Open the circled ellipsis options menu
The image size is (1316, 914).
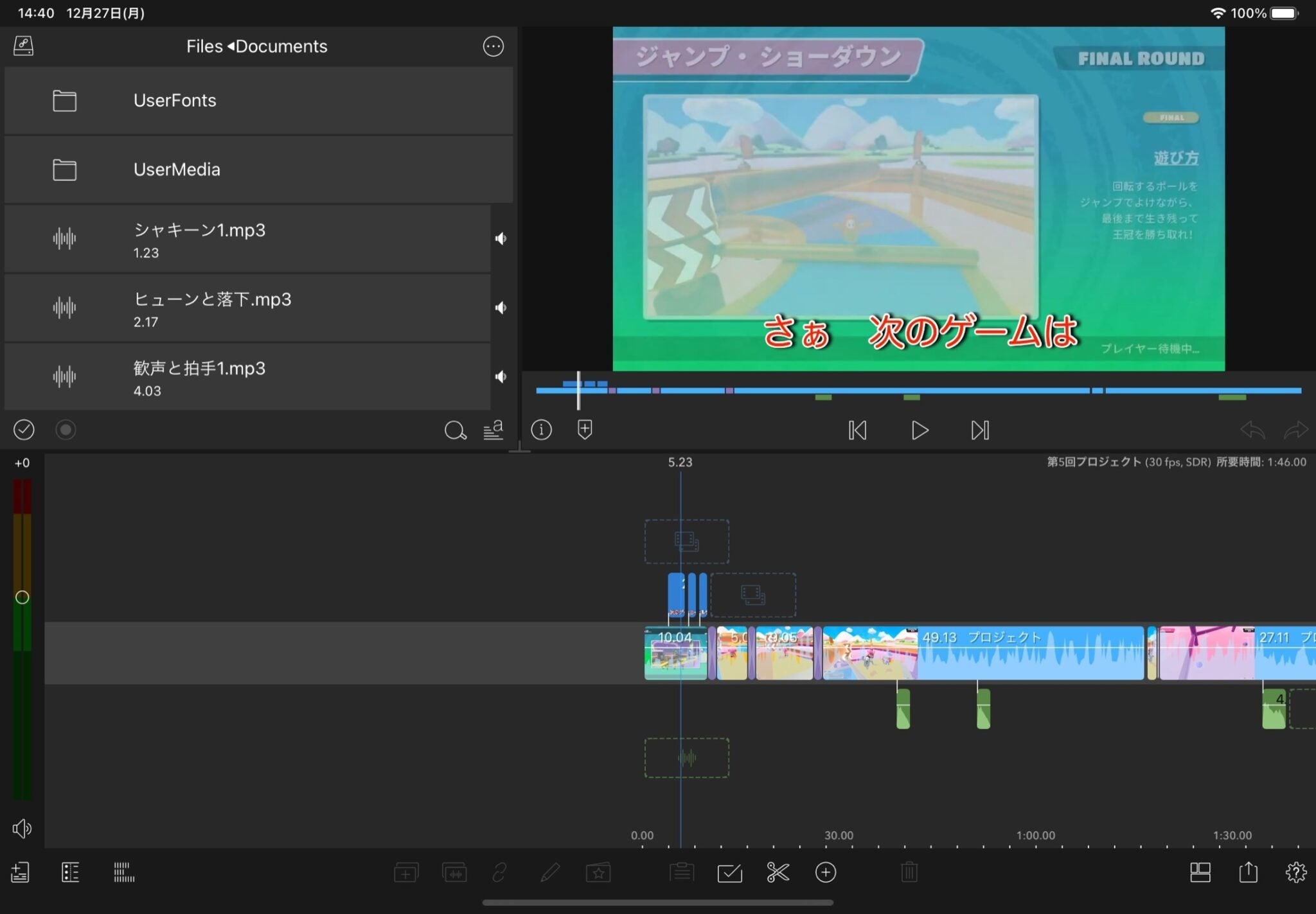[493, 46]
